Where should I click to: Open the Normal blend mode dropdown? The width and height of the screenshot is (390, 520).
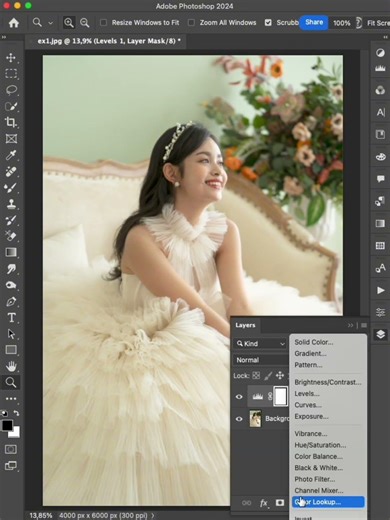pos(260,360)
